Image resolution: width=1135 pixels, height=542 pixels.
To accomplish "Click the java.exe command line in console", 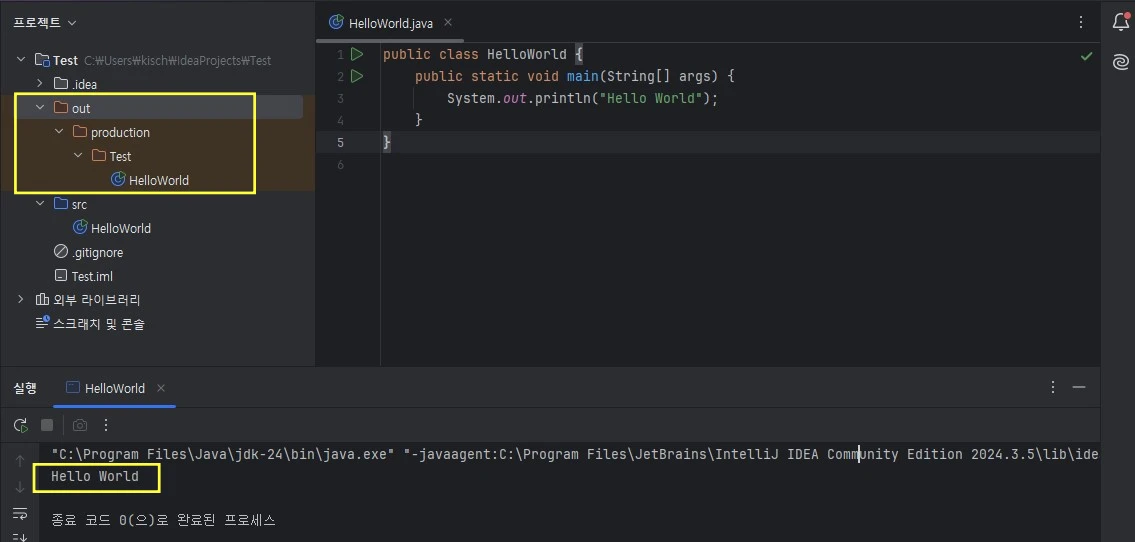I will [x=575, y=454].
